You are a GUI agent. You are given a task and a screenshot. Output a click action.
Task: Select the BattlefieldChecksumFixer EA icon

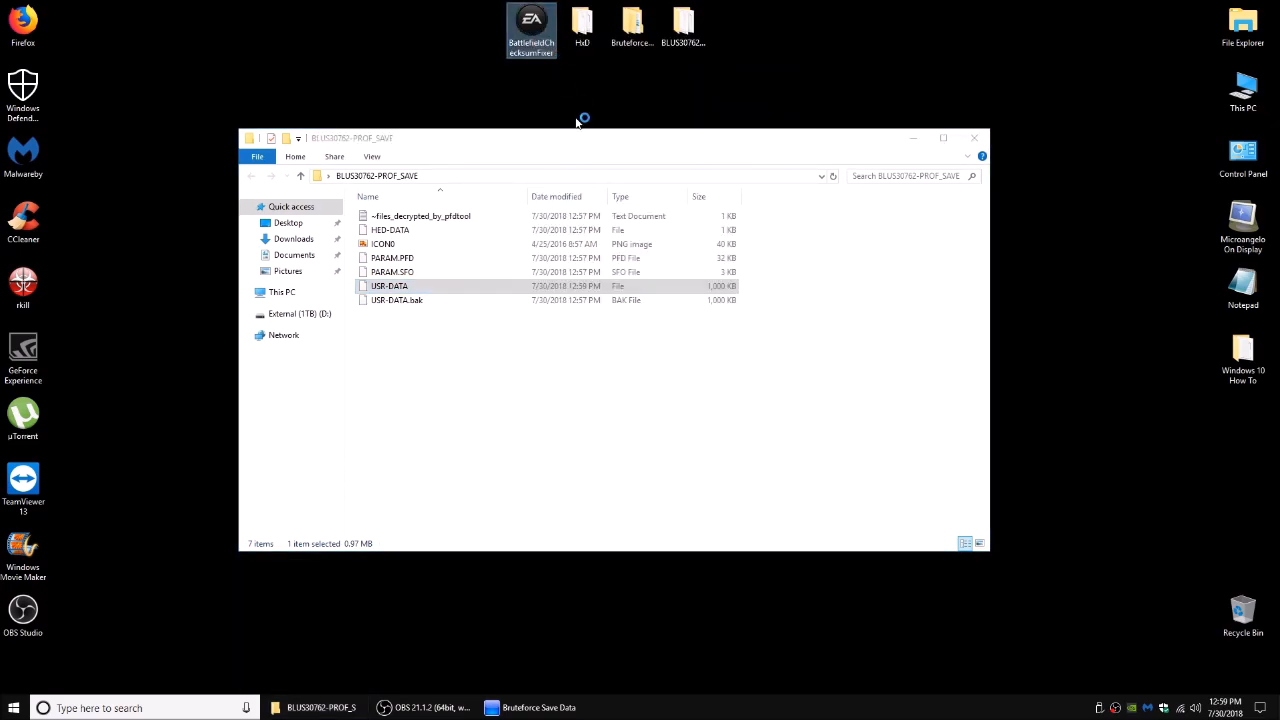pyautogui.click(x=531, y=31)
